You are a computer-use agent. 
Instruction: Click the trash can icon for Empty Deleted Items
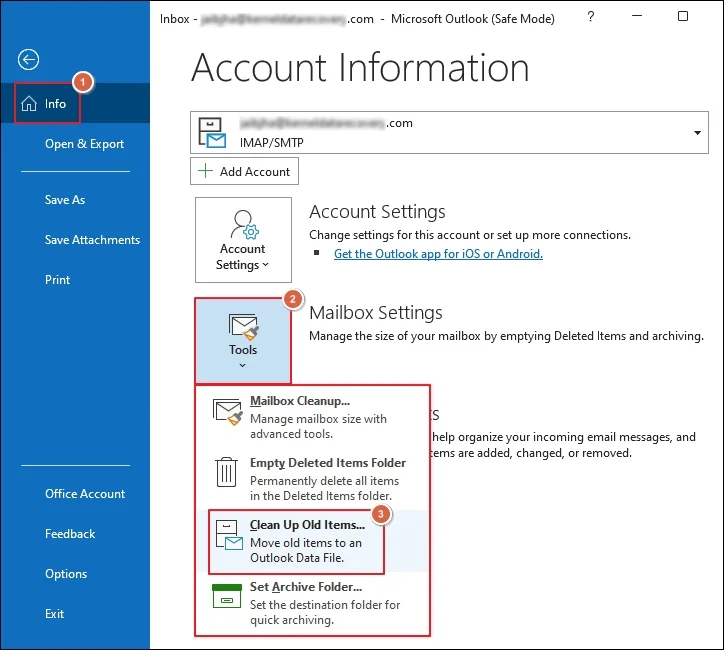[226, 472]
